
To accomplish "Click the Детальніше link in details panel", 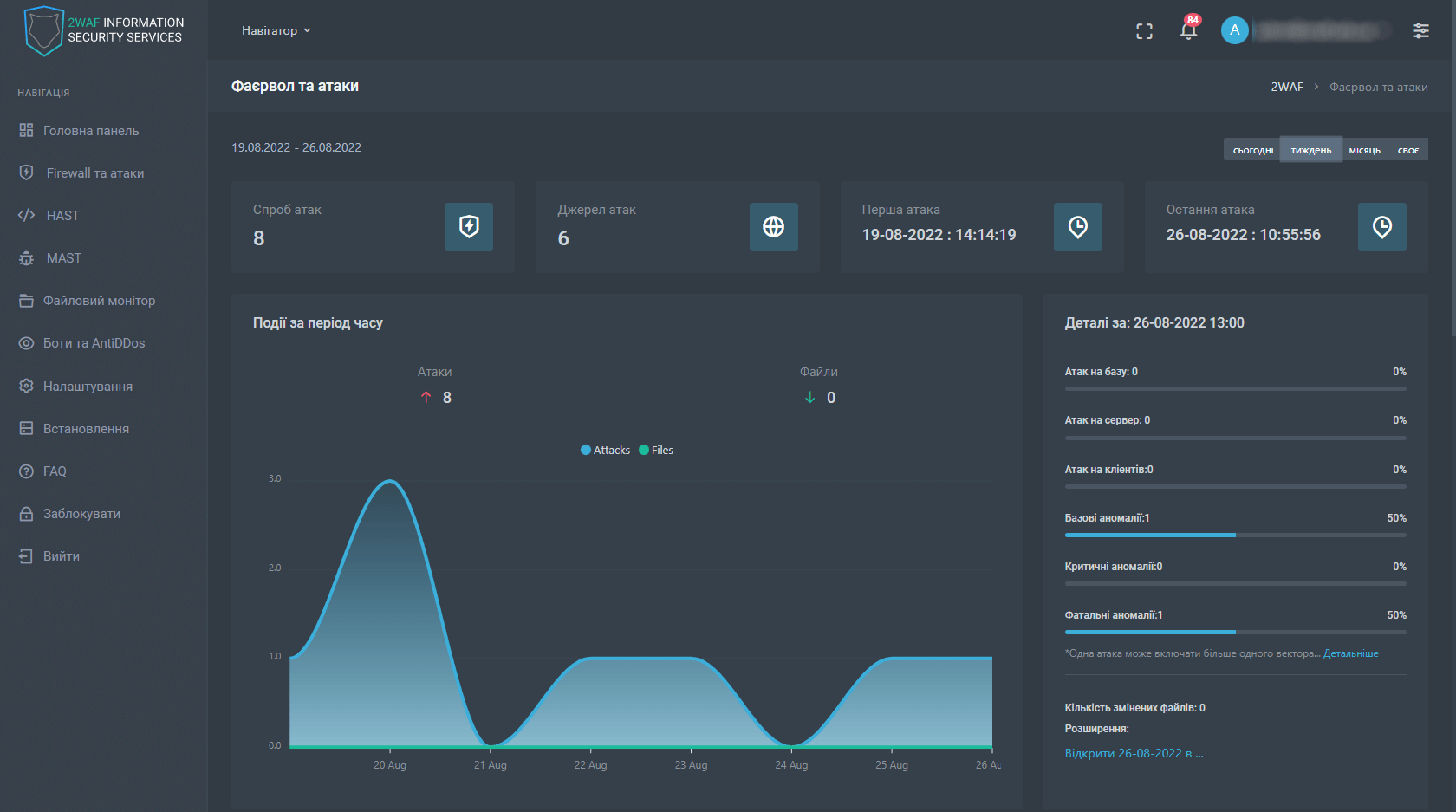I will 1350,653.
